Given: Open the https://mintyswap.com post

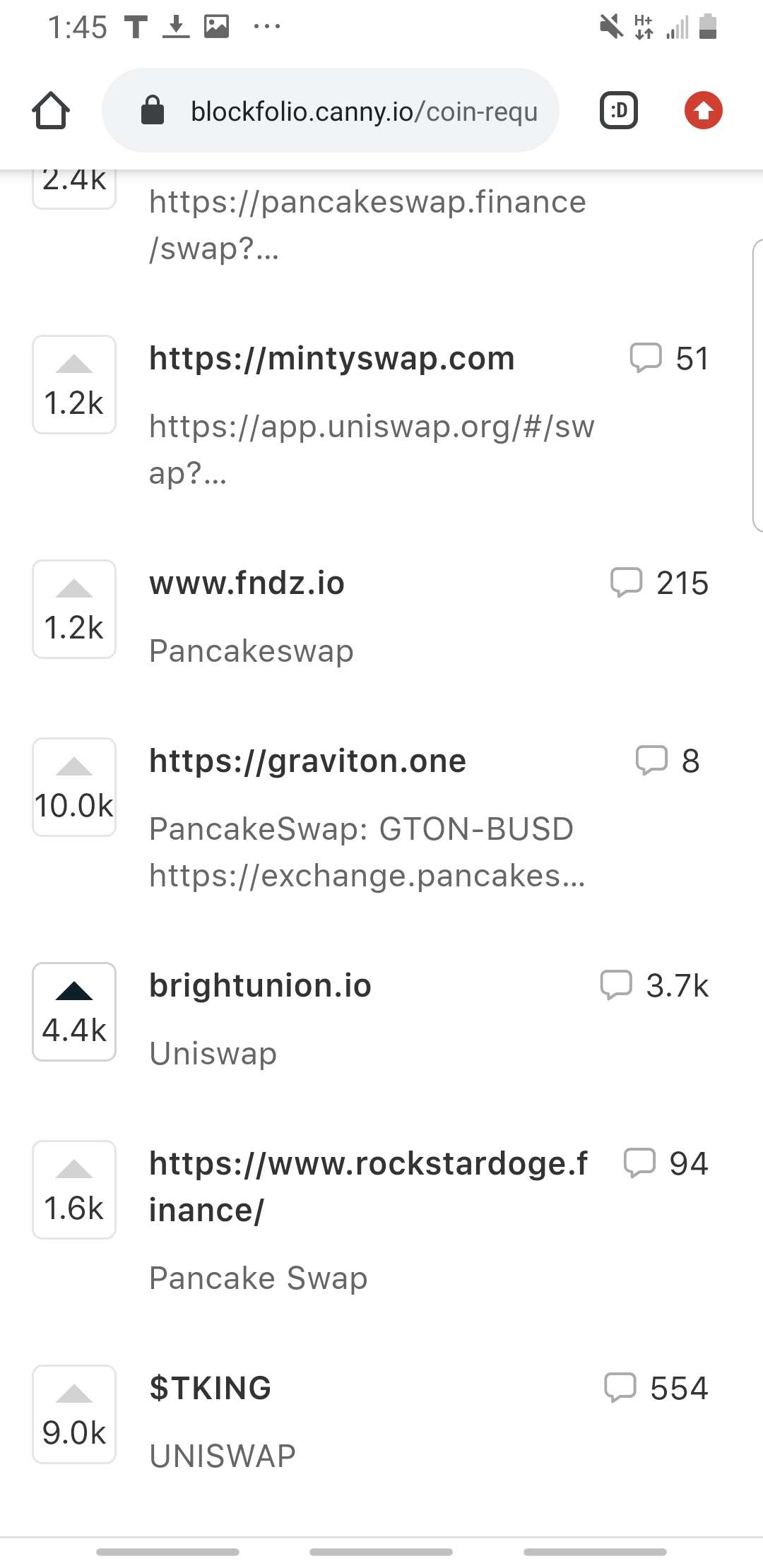Looking at the screenshot, I should tap(332, 359).
